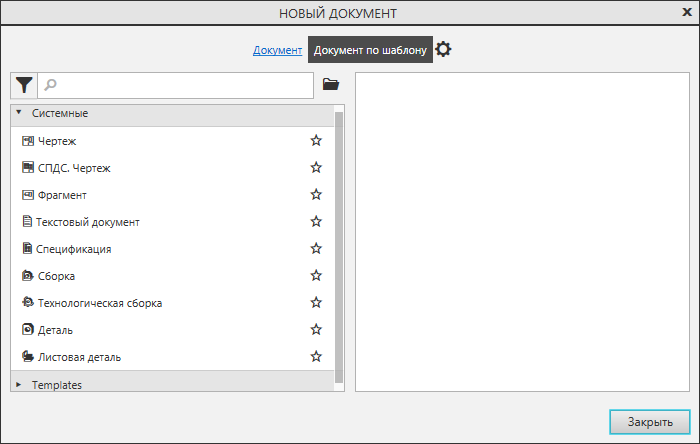The height and width of the screenshot is (444, 700).
Task: Choose the Деталь template icon
Action: 28,330
